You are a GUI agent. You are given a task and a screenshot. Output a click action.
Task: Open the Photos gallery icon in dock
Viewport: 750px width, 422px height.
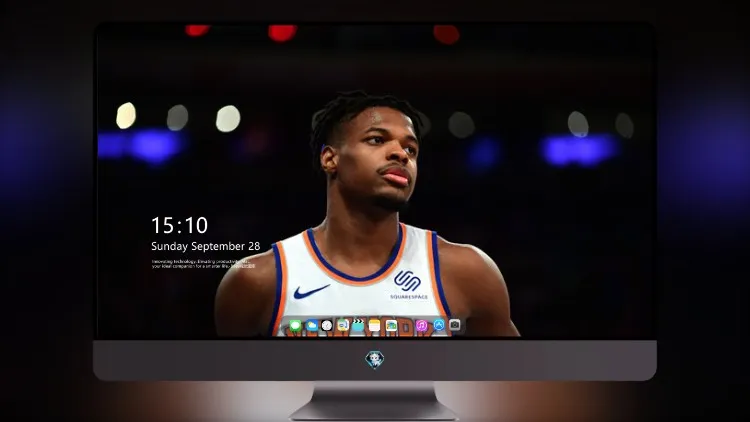391,326
